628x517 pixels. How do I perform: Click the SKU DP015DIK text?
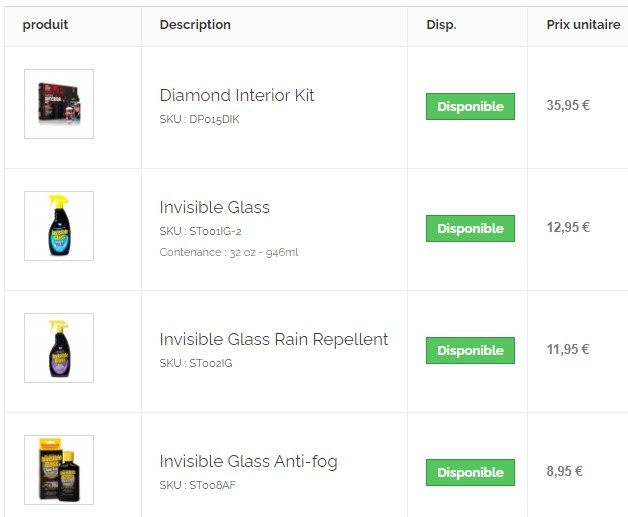click(x=199, y=120)
